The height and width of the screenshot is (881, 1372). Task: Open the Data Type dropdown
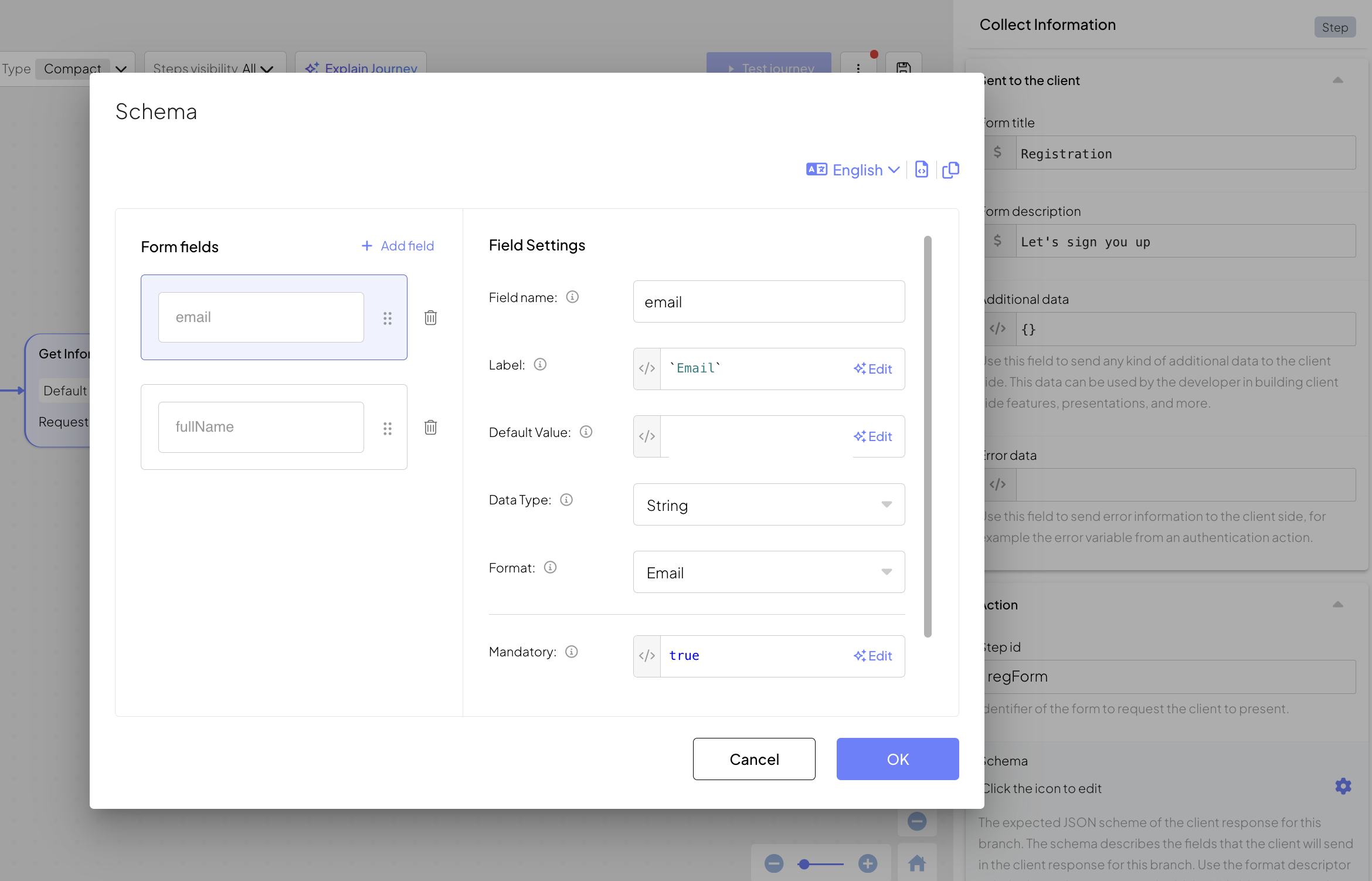pos(769,504)
